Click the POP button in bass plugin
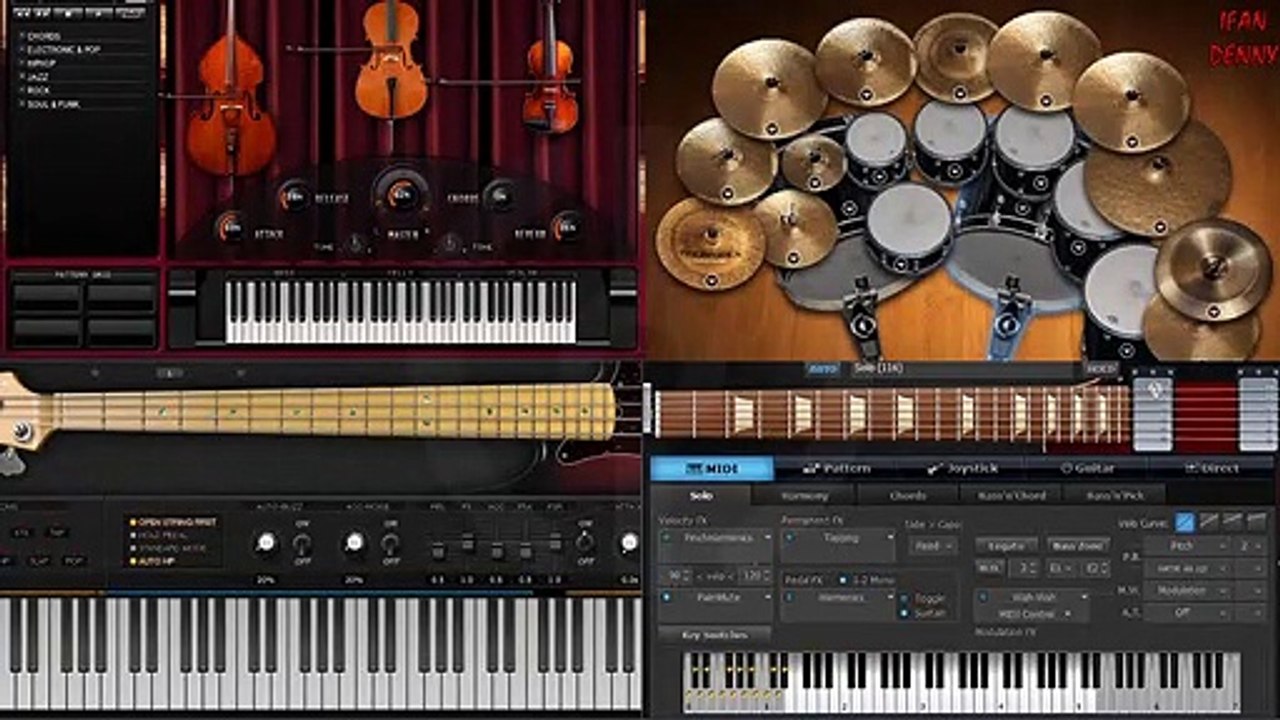 point(74,562)
